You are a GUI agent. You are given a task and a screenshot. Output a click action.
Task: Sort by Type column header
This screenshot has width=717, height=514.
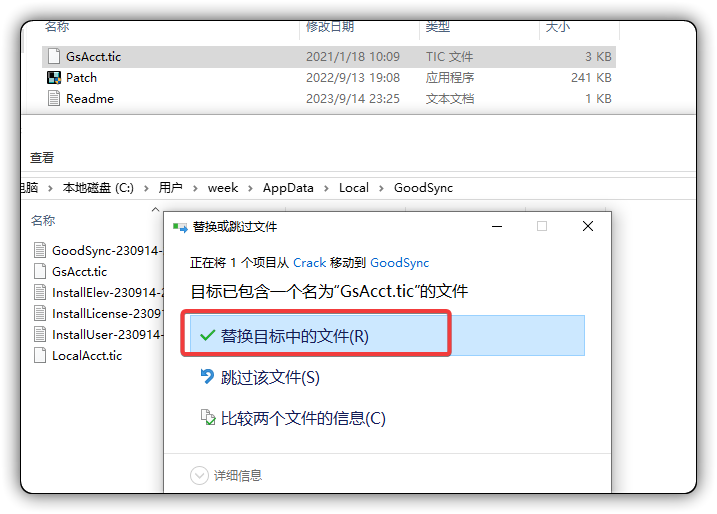(x=438, y=27)
